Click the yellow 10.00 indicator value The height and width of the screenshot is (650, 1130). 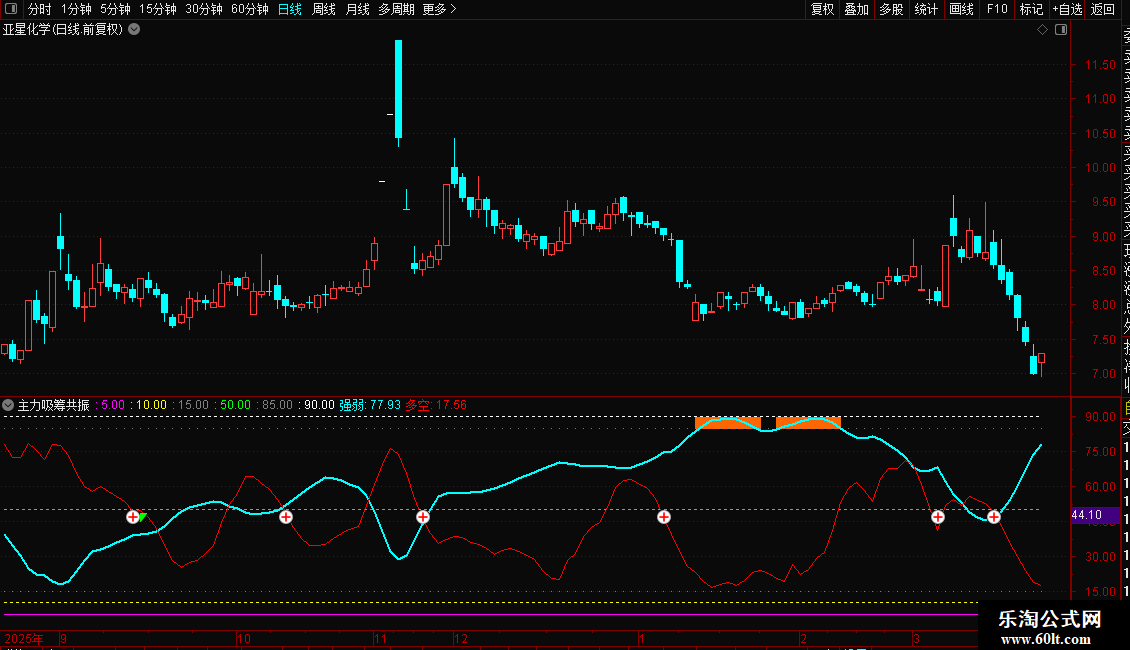coord(151,405)
